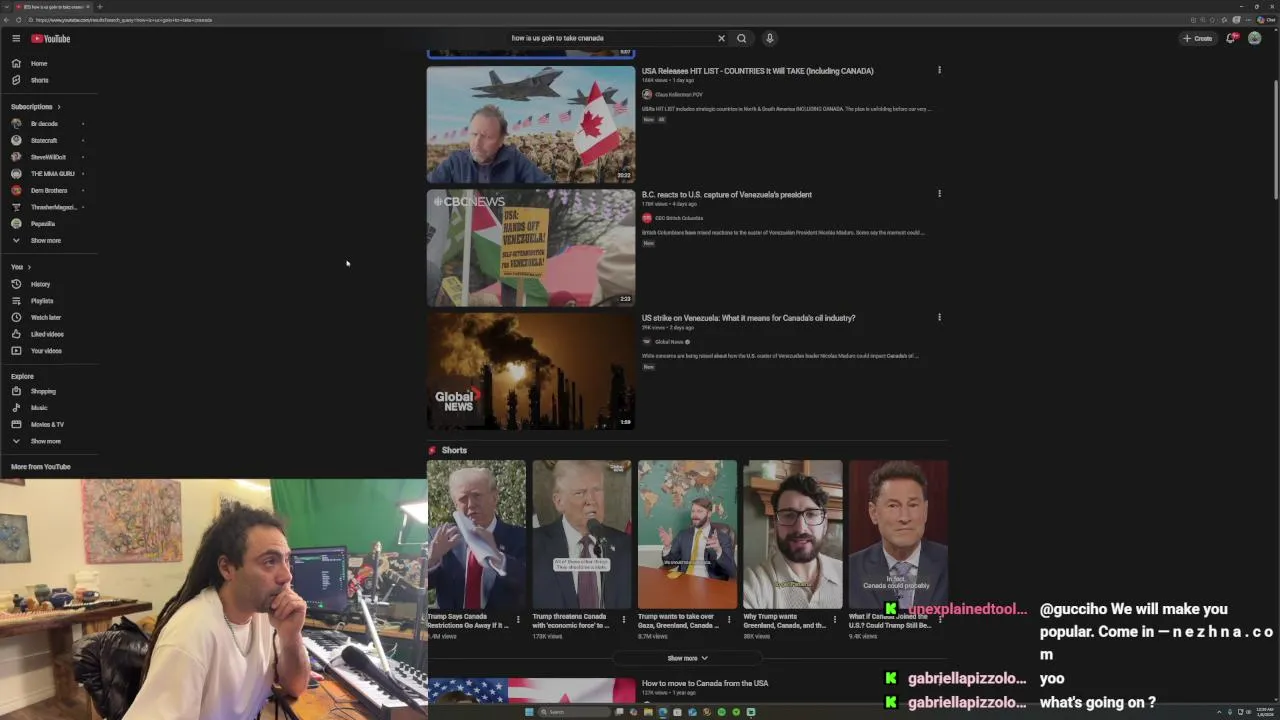Open the 'Why Trump wants Greenland' short
The image size is (1280, 720).
click(x=793, y=534)
